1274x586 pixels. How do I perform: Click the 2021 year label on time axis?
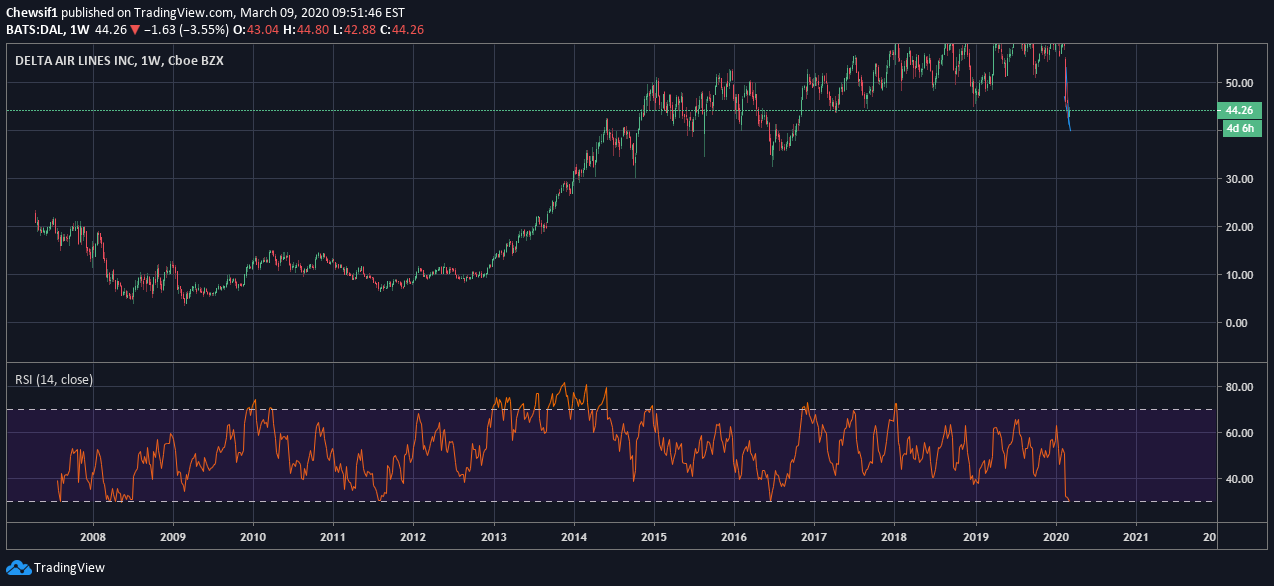point(1136,537)
